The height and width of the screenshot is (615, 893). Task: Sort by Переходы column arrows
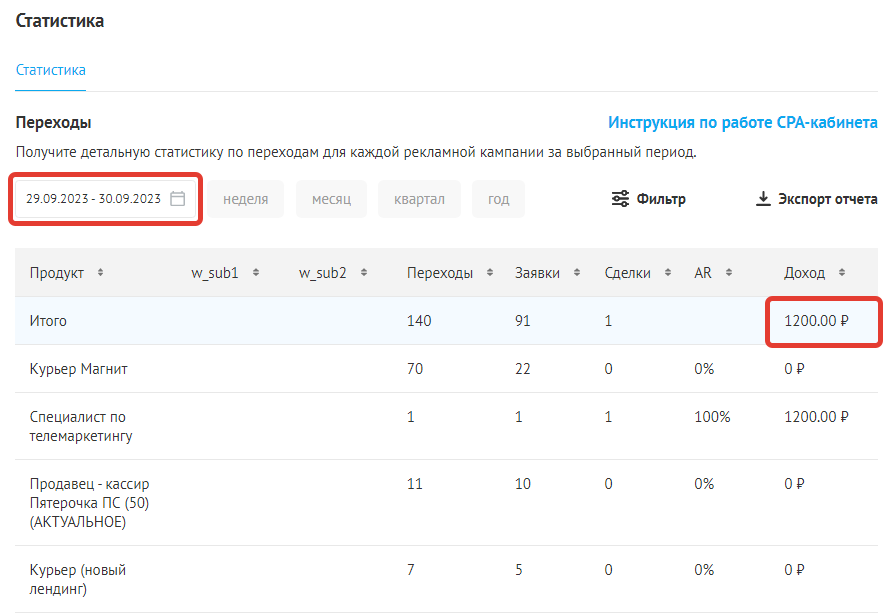point(490,272)
